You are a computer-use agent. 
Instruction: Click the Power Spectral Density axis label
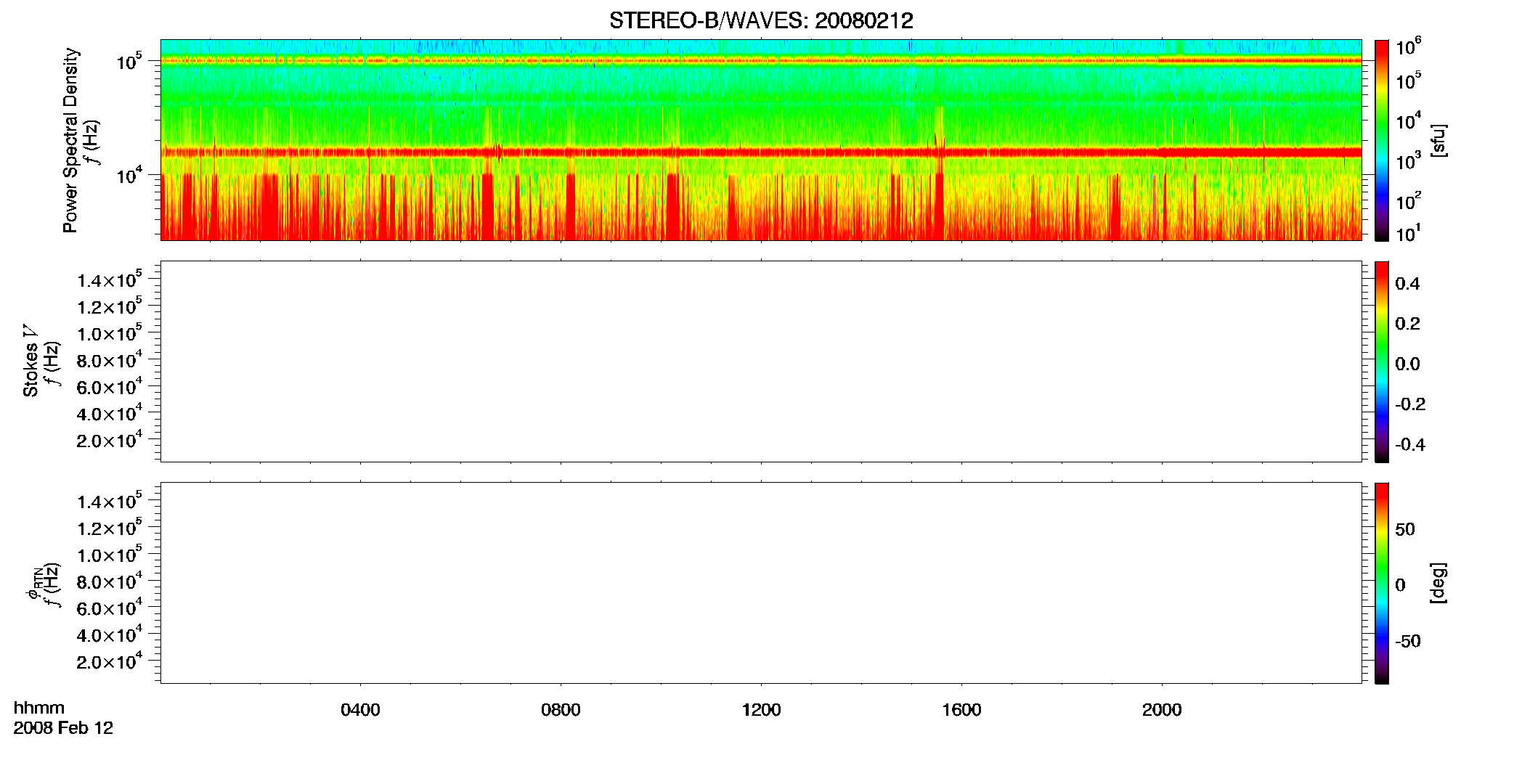click(70, 140)
